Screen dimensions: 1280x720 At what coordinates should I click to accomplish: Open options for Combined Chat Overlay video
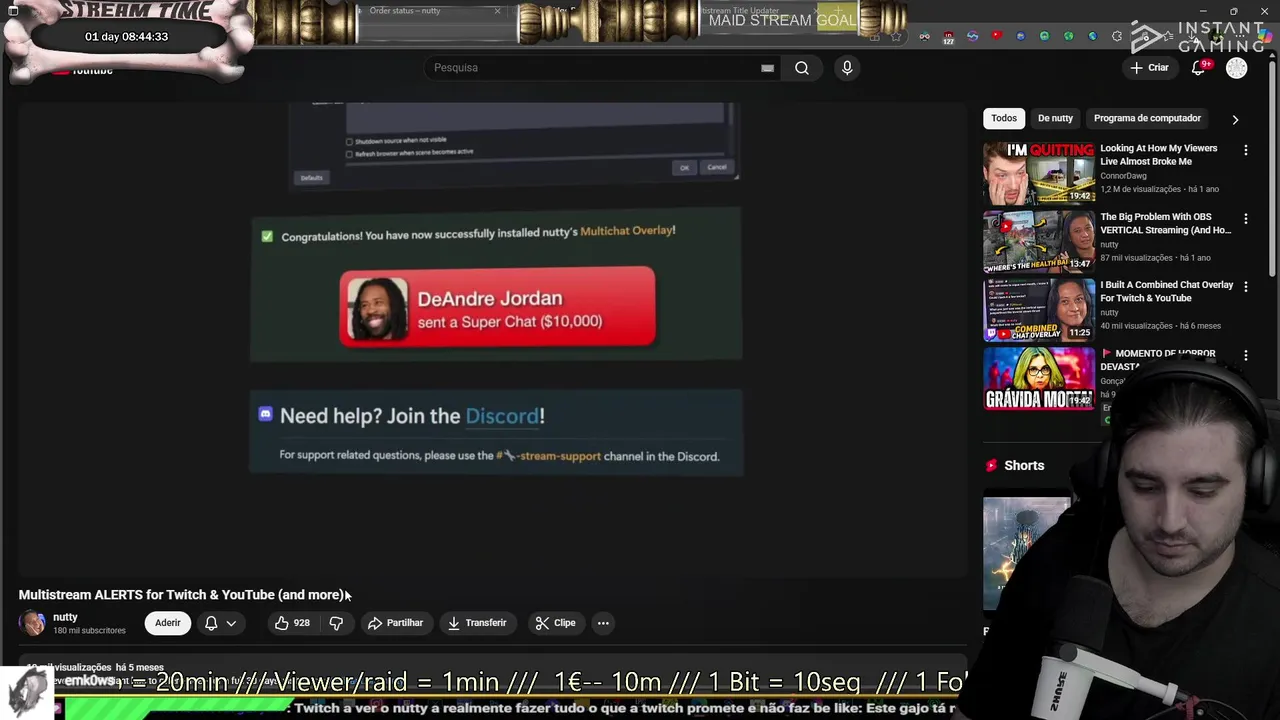click(x=1245, y=286)
